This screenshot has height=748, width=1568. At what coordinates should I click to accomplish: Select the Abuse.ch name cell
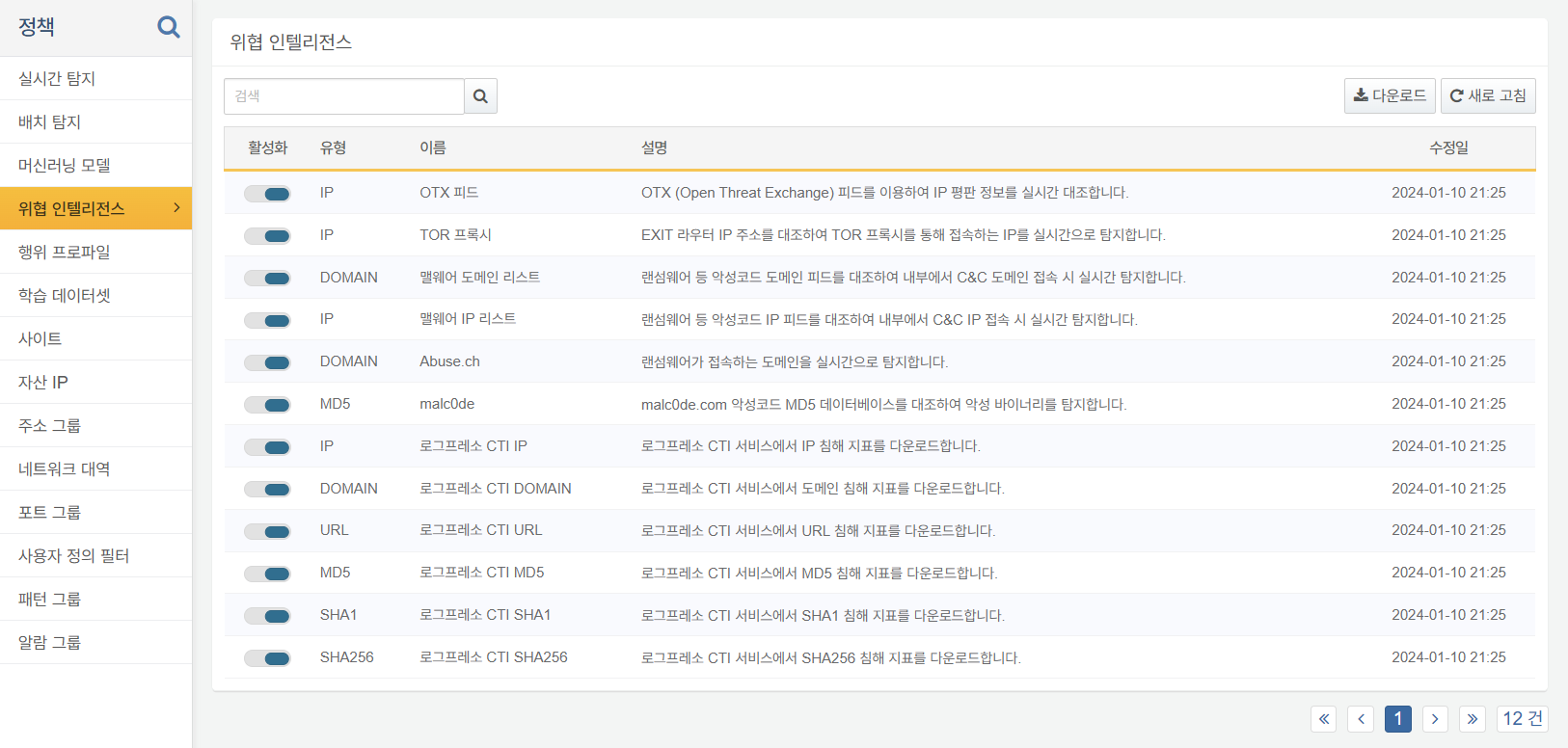[x=449, y=361]
